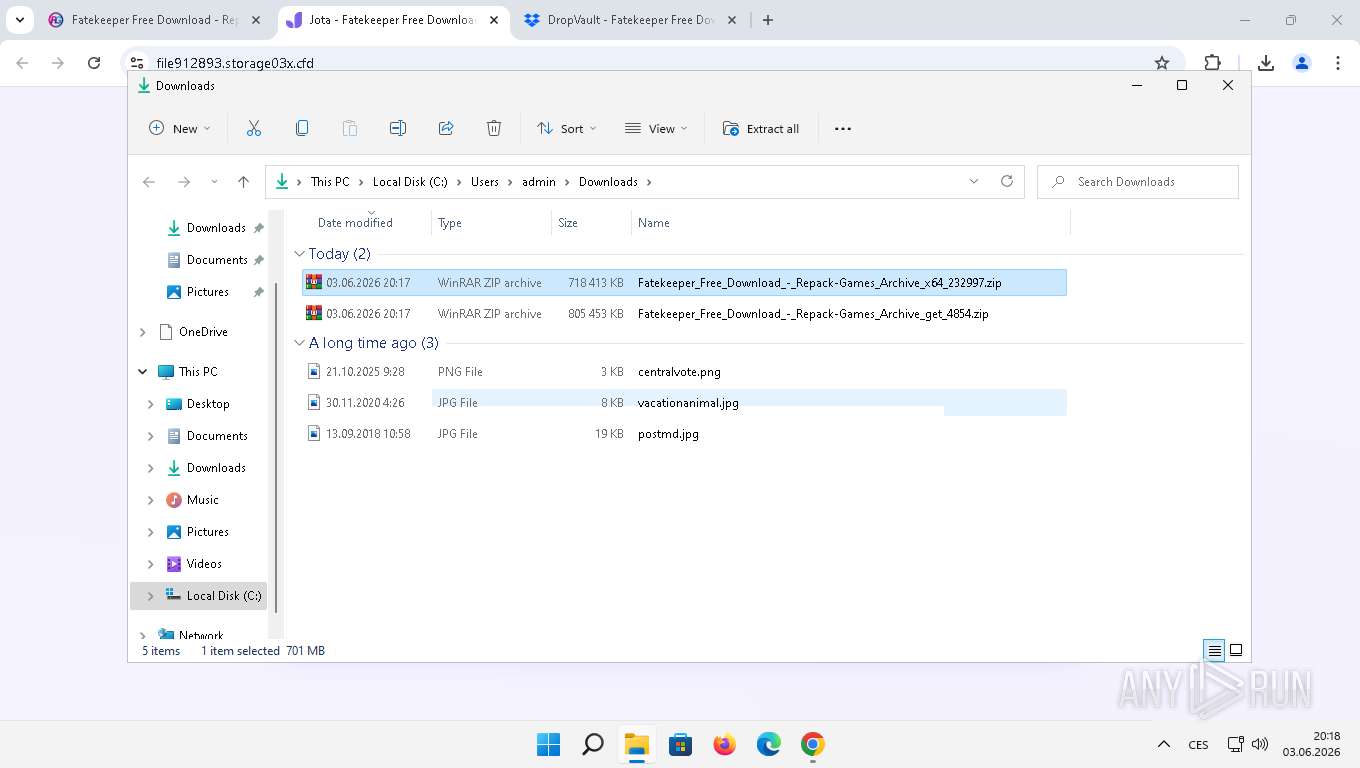Switch to large thumbnails view layout
The height and width of the screenshot is (768, 1360).
[1236, 650]
